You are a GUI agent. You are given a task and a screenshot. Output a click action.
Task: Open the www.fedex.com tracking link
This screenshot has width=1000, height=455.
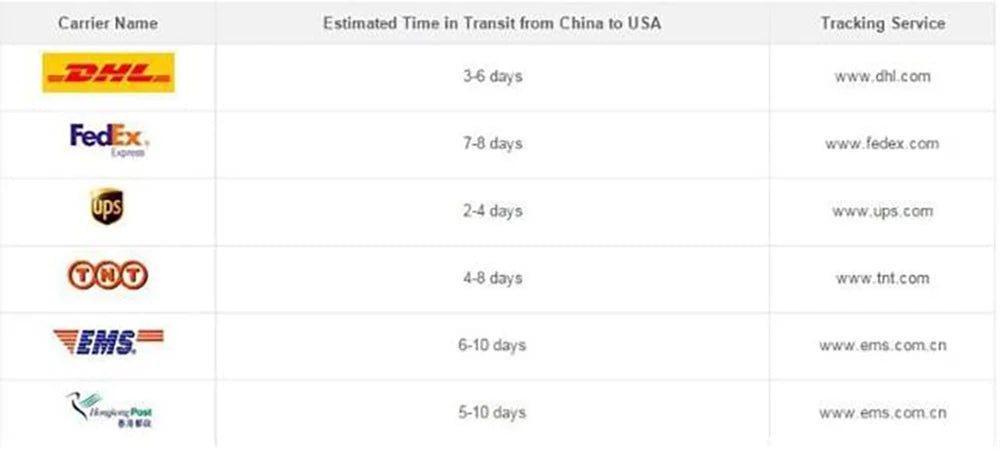tap(882, 143)
